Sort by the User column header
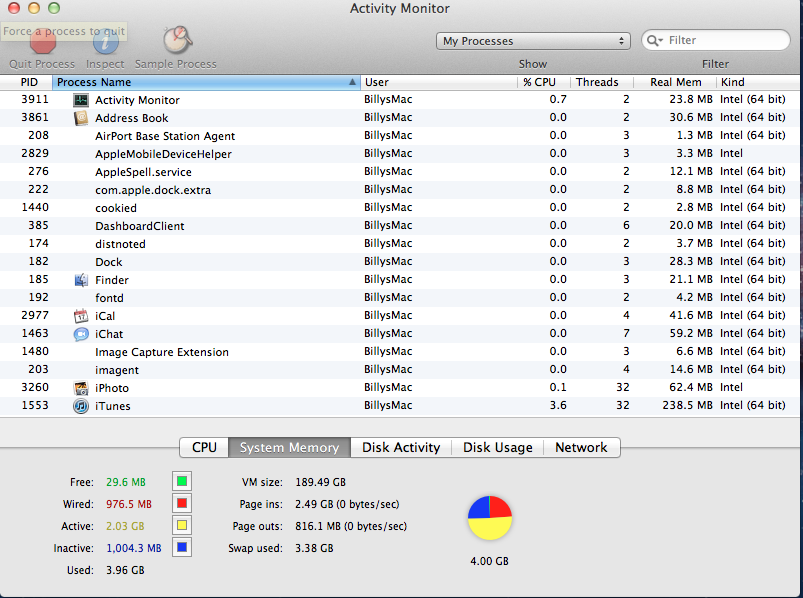The height and width of the screenshot is (598, 803). [439, 82]
